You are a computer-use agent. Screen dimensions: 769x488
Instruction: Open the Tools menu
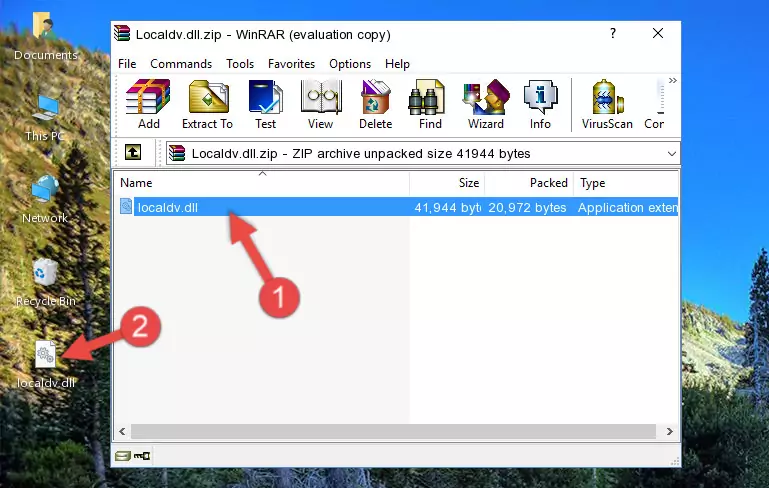pos(240,64)
